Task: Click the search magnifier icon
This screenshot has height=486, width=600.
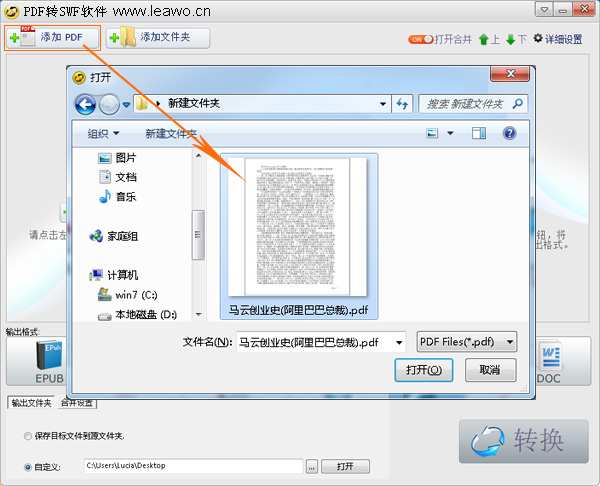Action: [x=517, y=103]
